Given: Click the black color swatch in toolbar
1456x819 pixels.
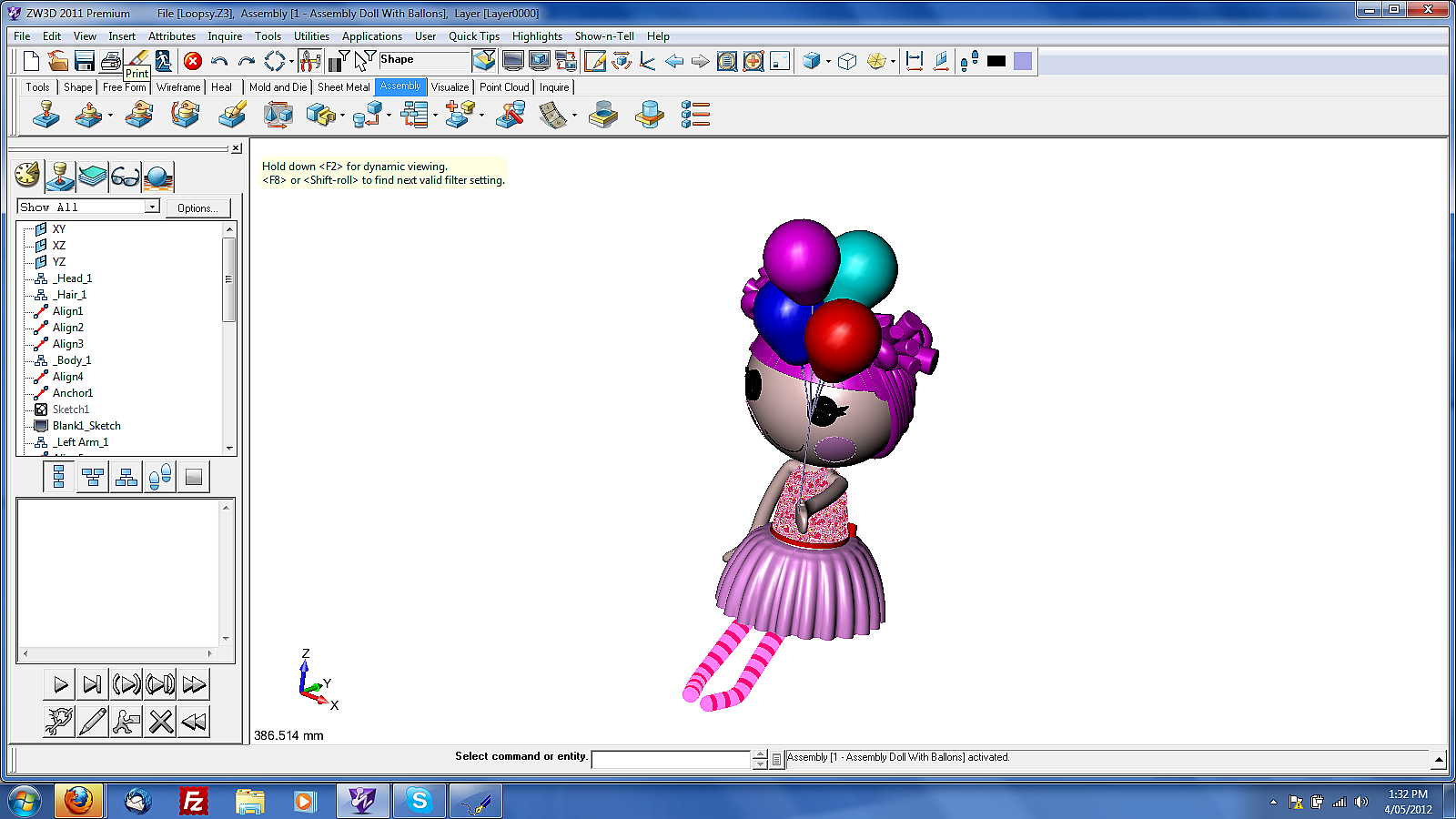Looking at the screenshot, I should [996, 61].
